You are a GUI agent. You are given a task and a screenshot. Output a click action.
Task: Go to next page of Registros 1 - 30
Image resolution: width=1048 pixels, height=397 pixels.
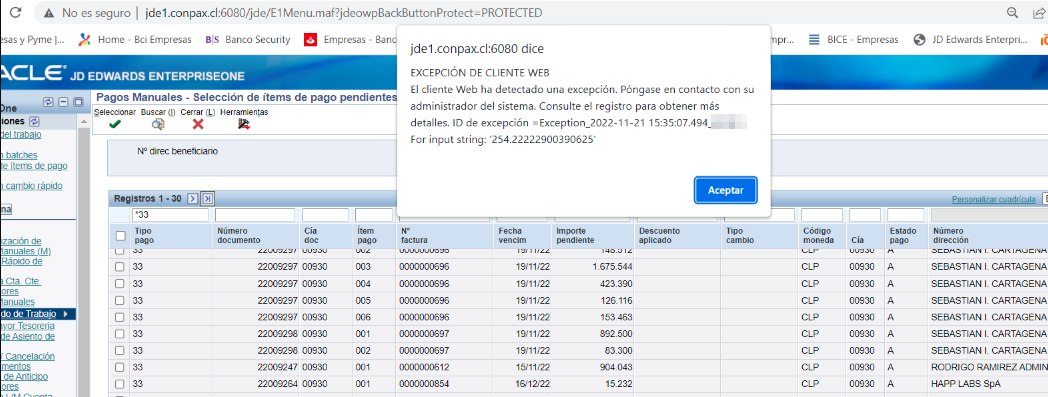coord(192,198)
